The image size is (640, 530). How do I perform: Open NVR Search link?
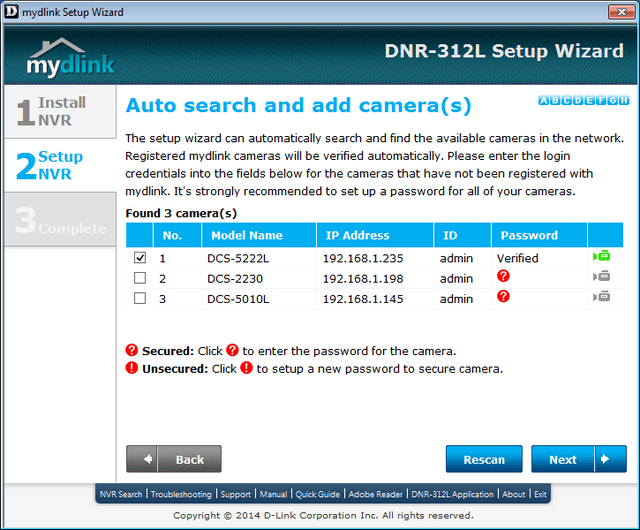pos(121,494)
